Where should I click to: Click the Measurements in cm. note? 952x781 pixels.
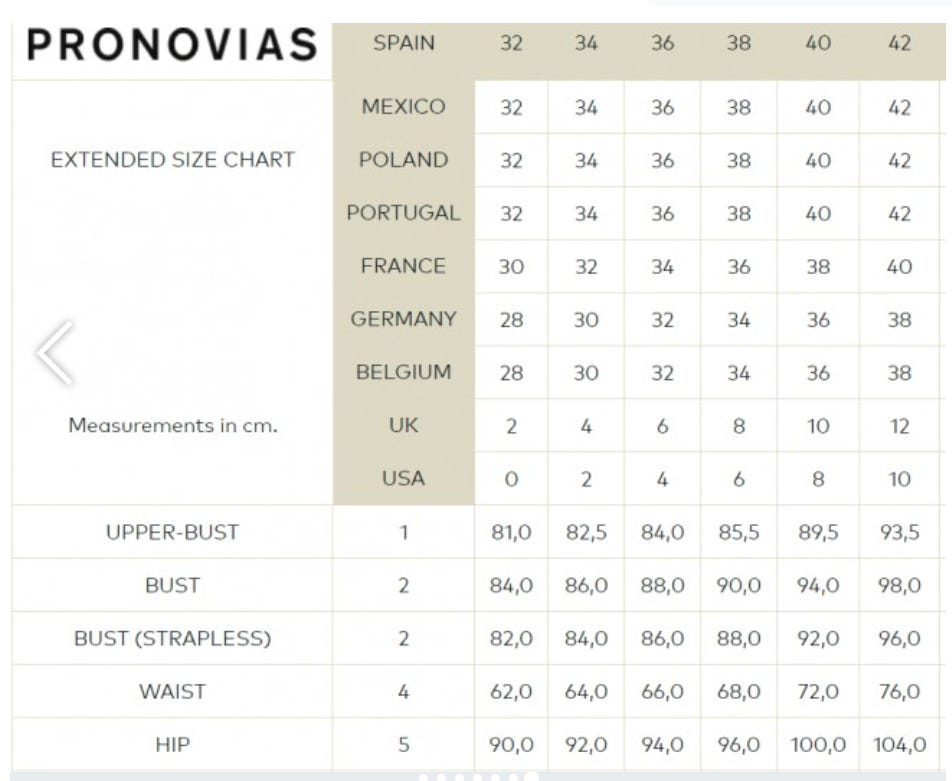pyautogui.click(x=172, y=425)
